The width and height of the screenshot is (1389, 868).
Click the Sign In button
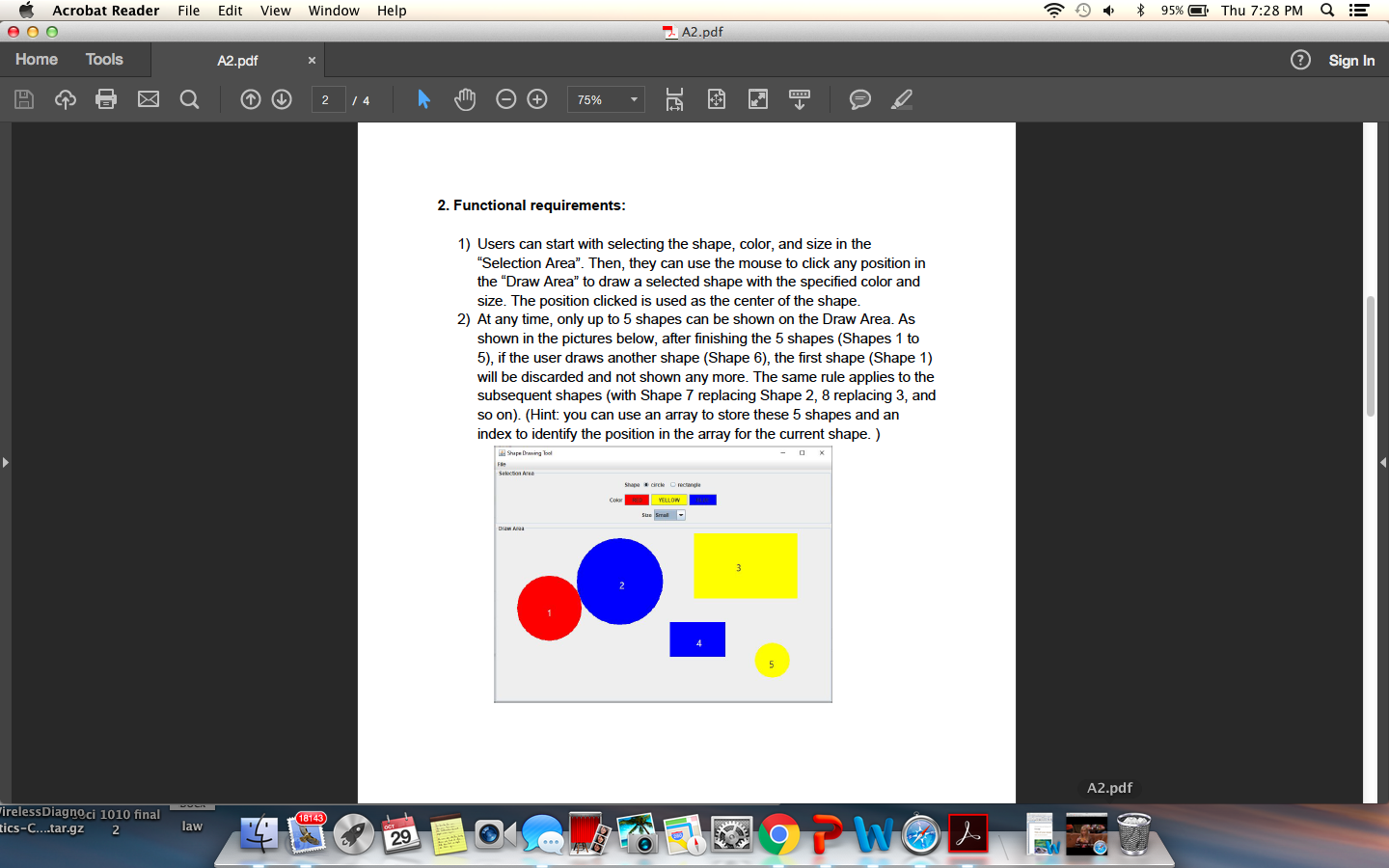coord(1351,60)
